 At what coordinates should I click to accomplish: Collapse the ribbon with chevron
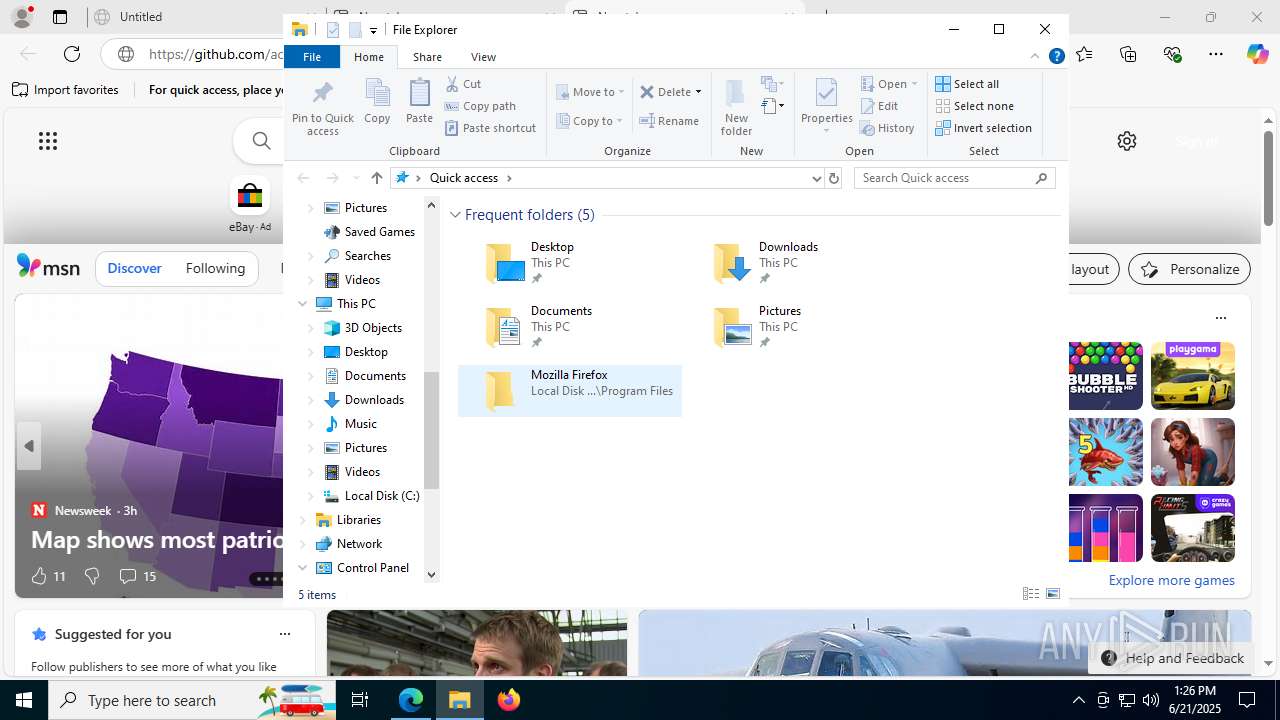(1034, 57)
